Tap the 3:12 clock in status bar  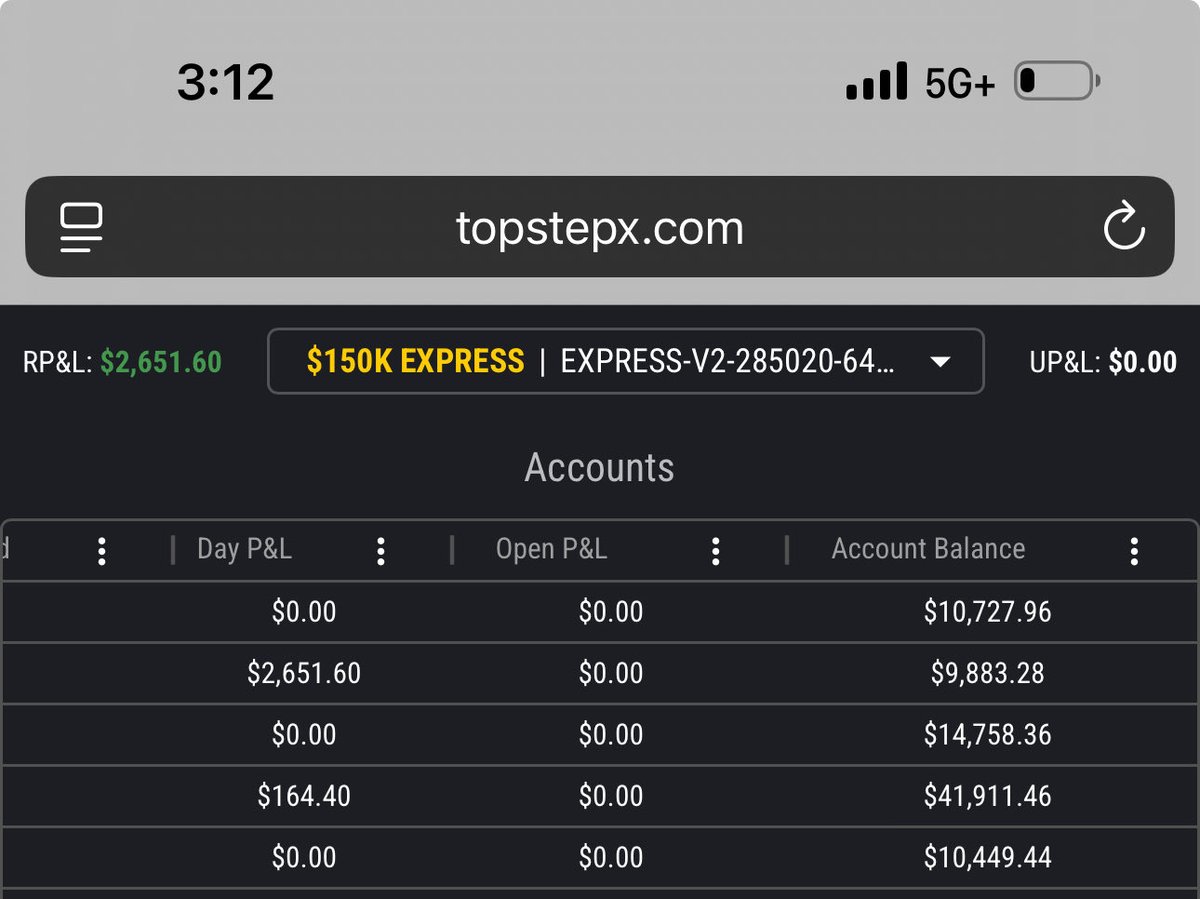click(226, 81)
